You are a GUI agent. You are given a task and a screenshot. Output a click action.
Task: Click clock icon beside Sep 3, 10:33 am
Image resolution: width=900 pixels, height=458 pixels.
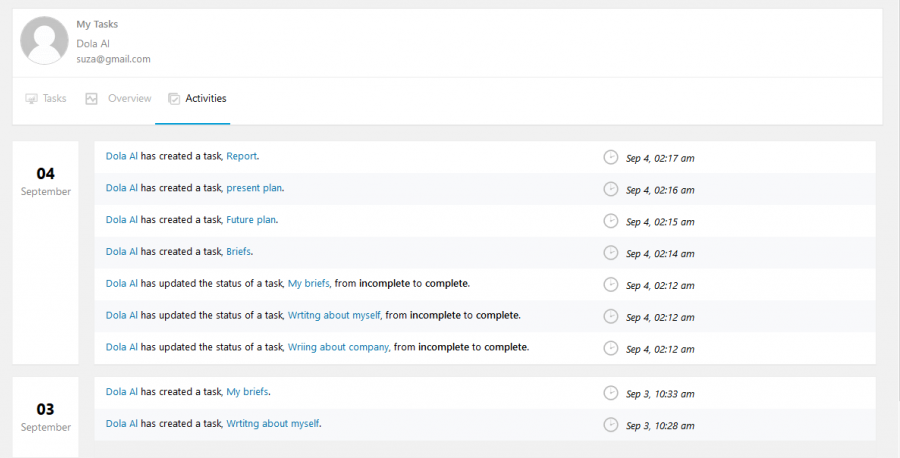611,393
